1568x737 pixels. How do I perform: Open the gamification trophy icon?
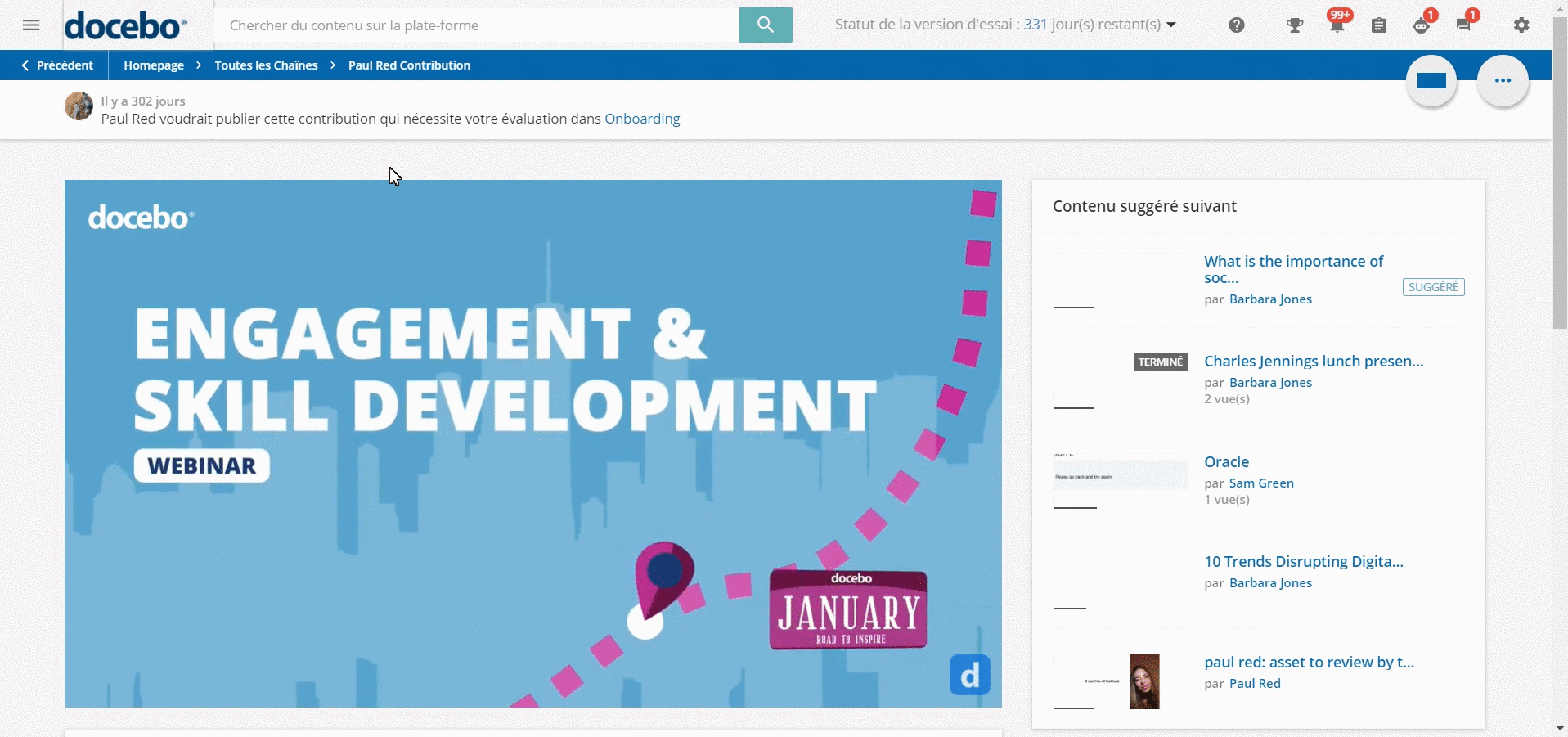[x=1294, y=25]
